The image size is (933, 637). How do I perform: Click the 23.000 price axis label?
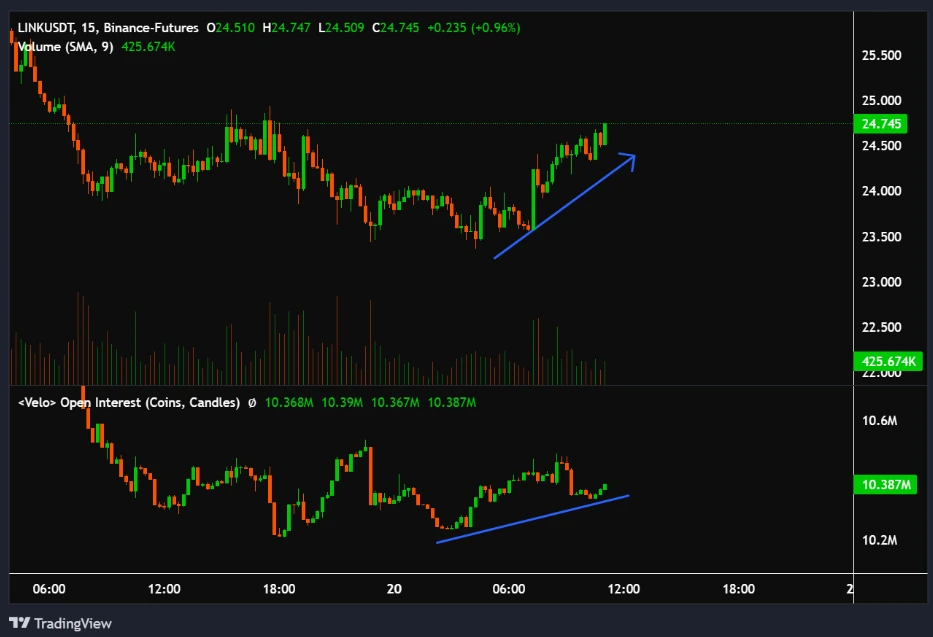coord(881,282)
